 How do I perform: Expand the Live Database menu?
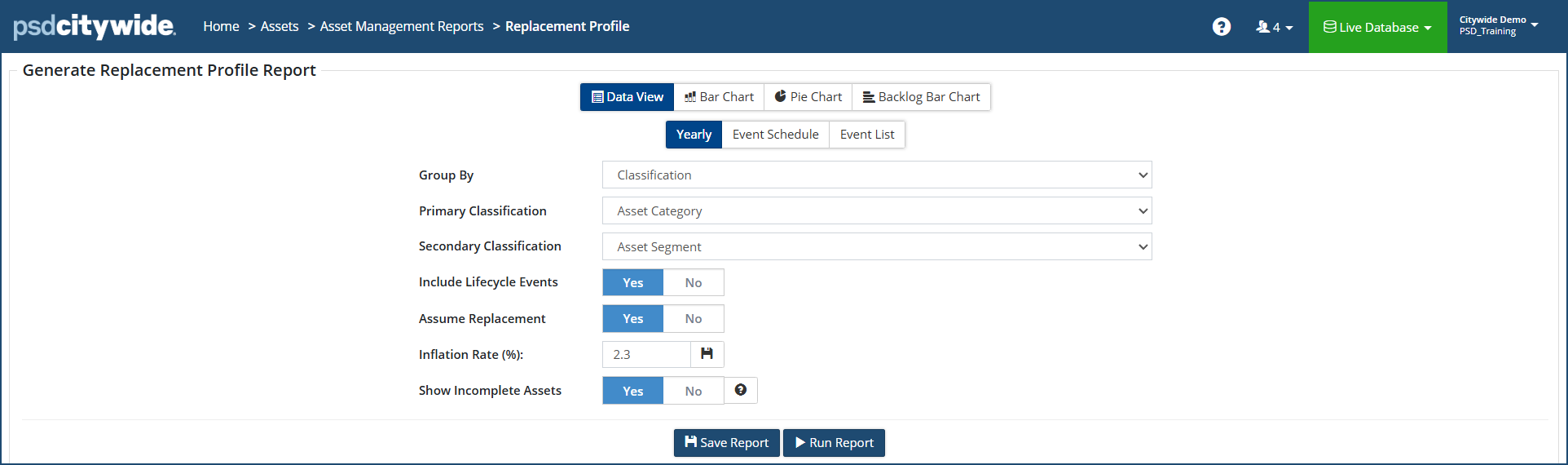1377,27
